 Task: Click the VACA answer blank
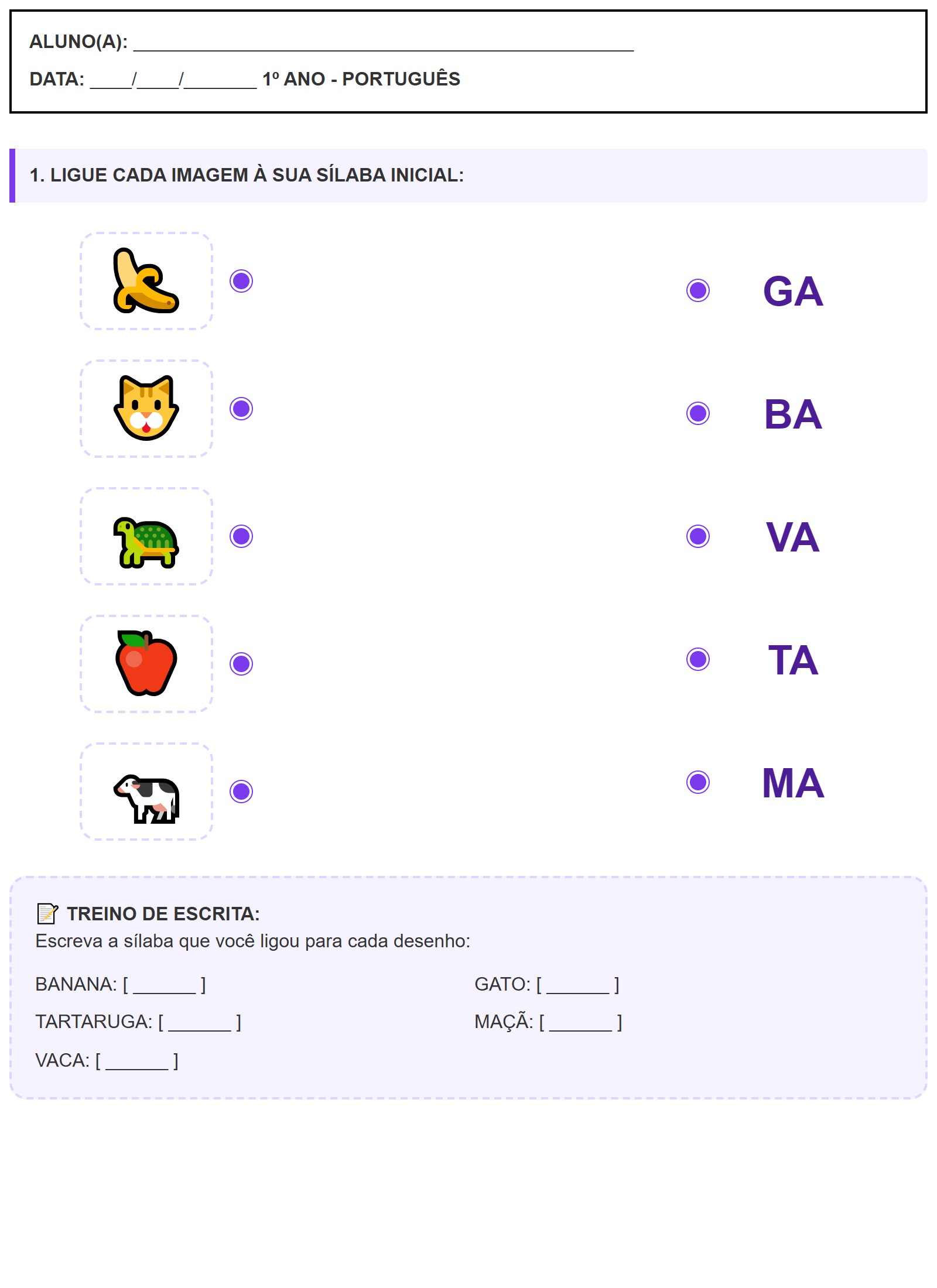[137, 1062]
